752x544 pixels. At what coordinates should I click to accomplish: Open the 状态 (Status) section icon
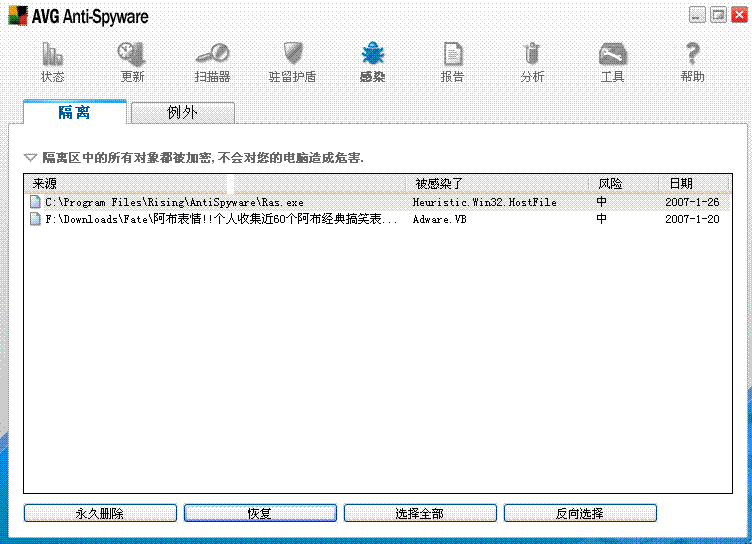point(52,54)
